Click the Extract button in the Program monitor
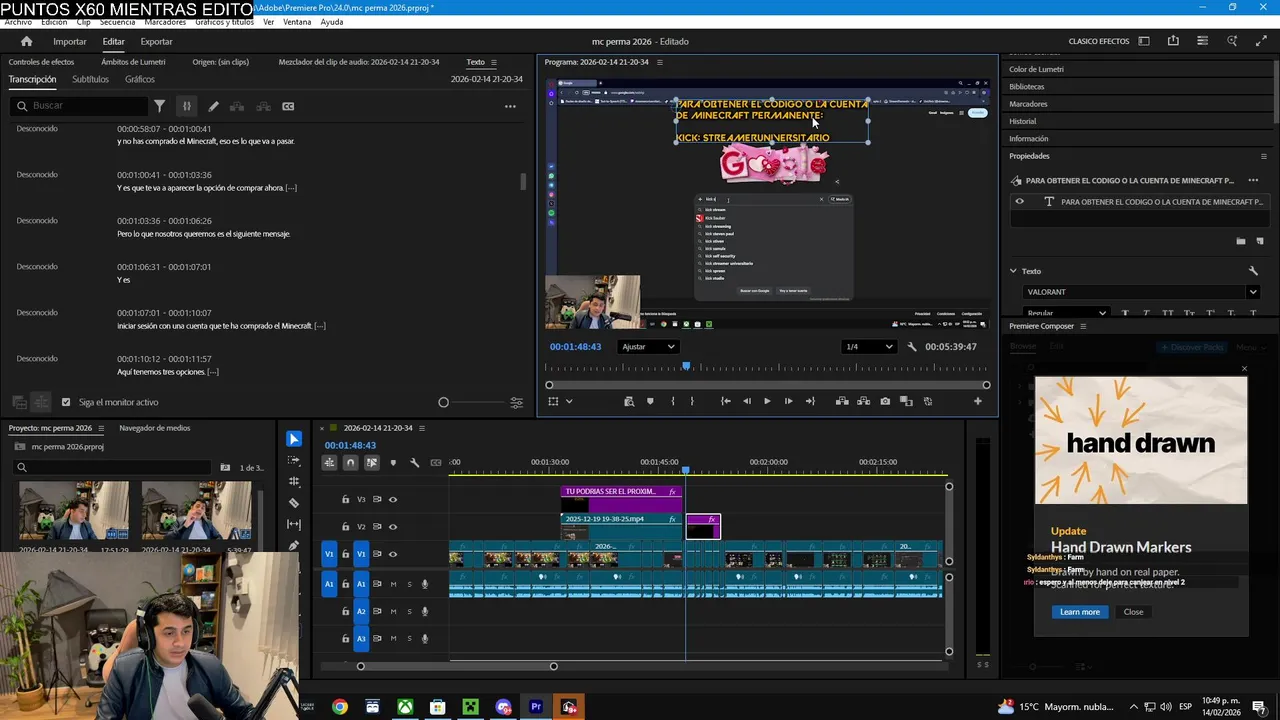Viewport: 1280px width, 720px height. pos(864,401)
